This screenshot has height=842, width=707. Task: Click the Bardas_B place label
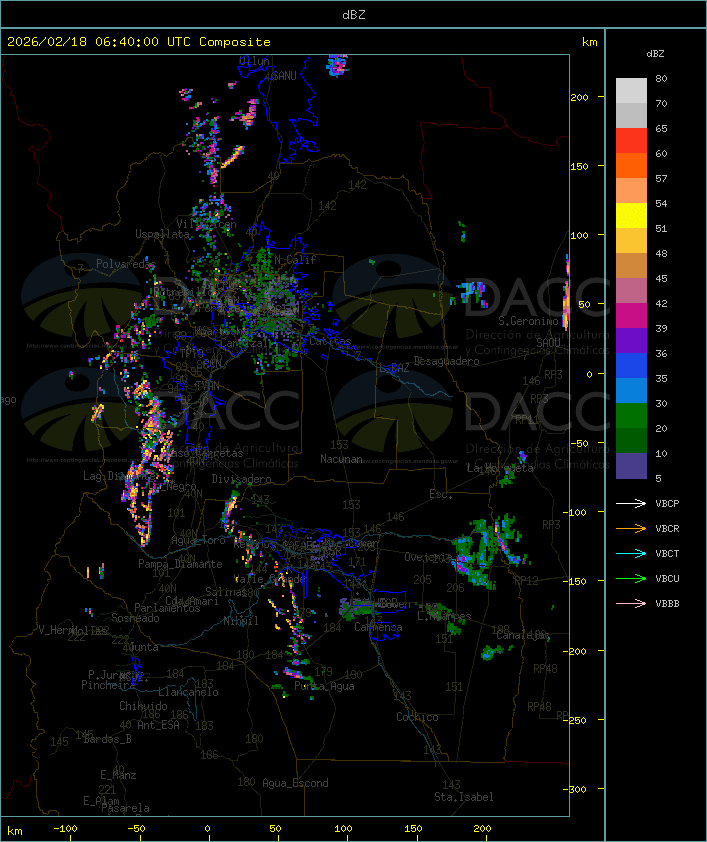click(x=107, y=739)
